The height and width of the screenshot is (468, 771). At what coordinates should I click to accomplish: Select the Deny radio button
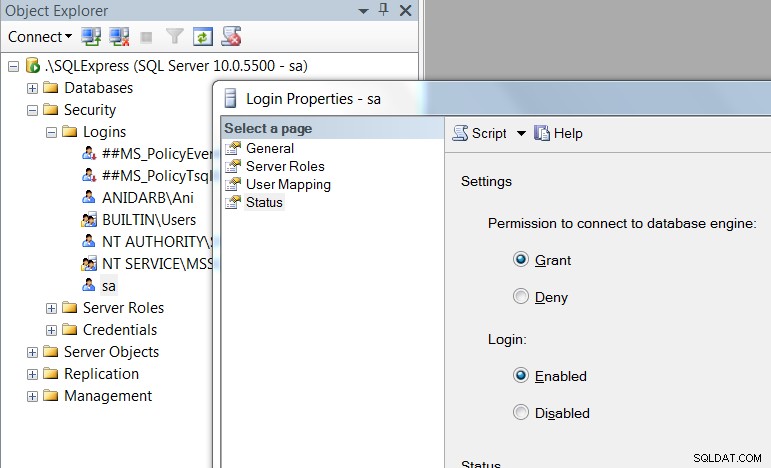tap(521, 296)
